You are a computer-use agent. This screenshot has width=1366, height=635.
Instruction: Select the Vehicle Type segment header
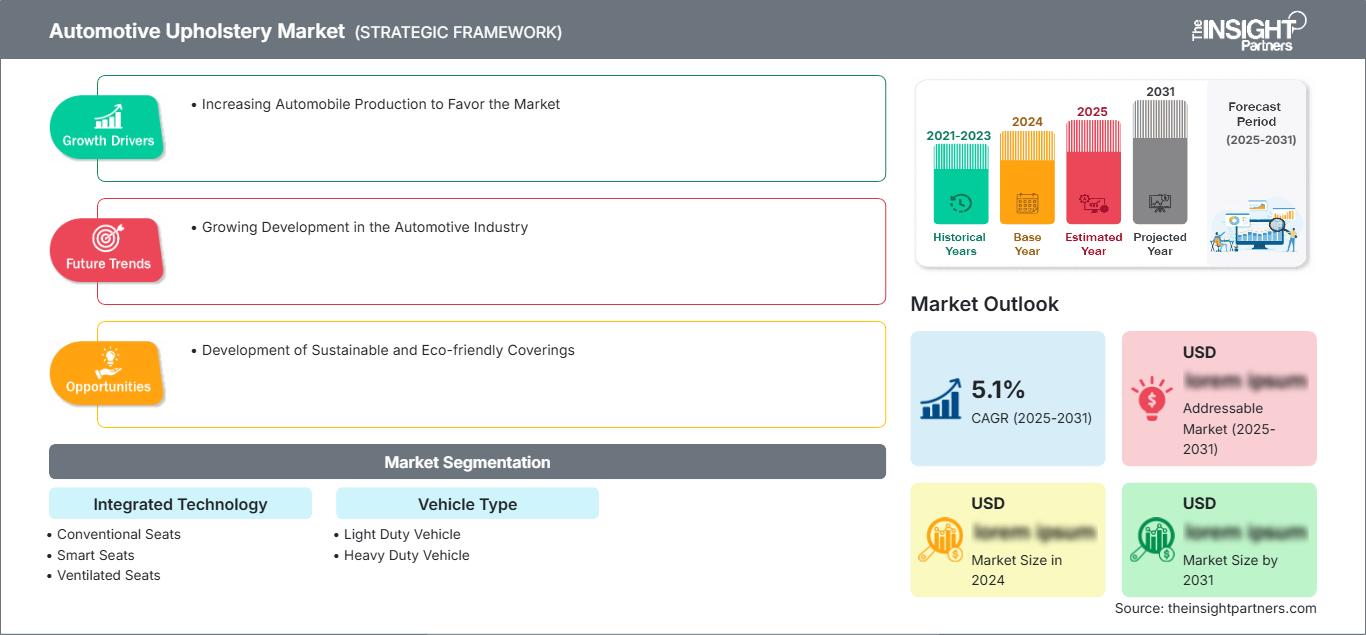[x=467, y=503]
